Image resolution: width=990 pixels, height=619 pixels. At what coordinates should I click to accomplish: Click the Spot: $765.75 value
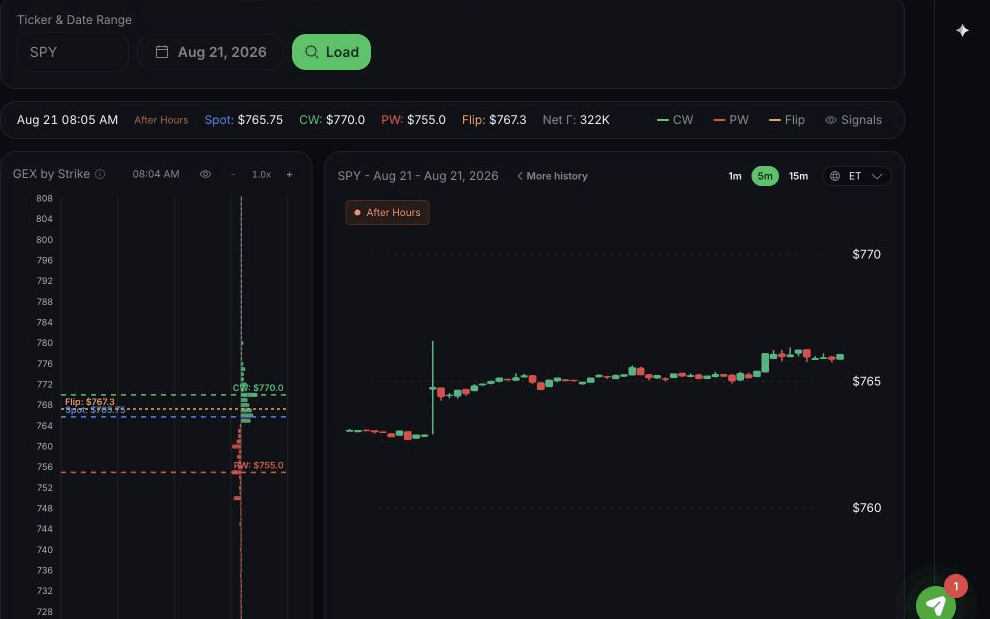(244, 120)
